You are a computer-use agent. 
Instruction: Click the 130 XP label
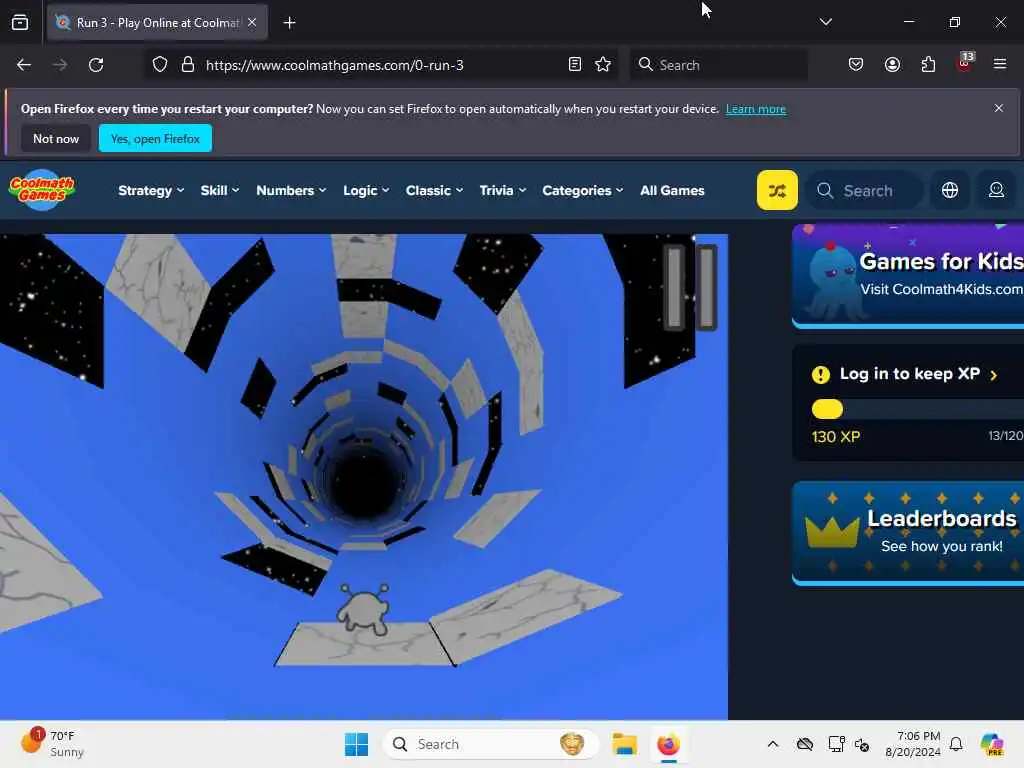pos(835,437)
